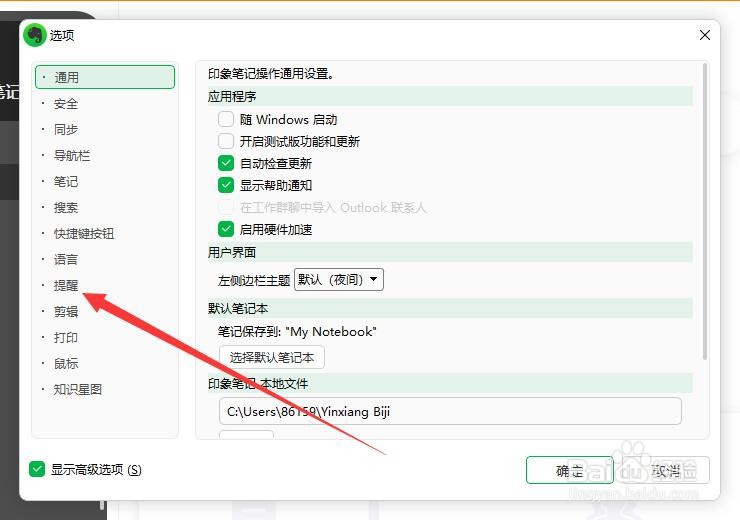The height and width of the screenshot is (520, 740).
Task: Click 选择默认笔记本 button
Action: pos(272,357)
